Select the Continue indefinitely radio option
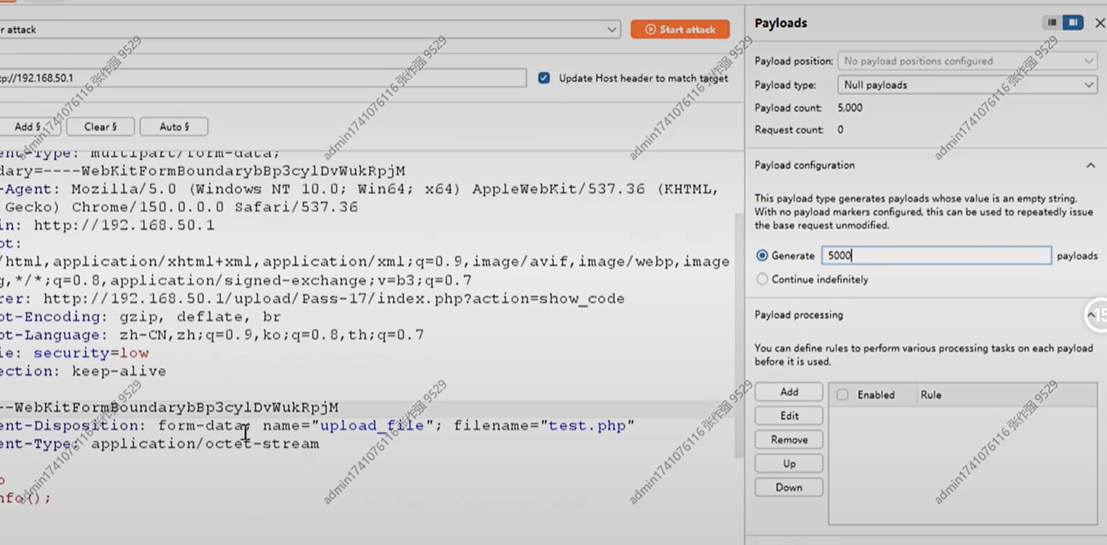This screenshot has width=1107, height=545. pyautogui.click(x=762, y=280)
